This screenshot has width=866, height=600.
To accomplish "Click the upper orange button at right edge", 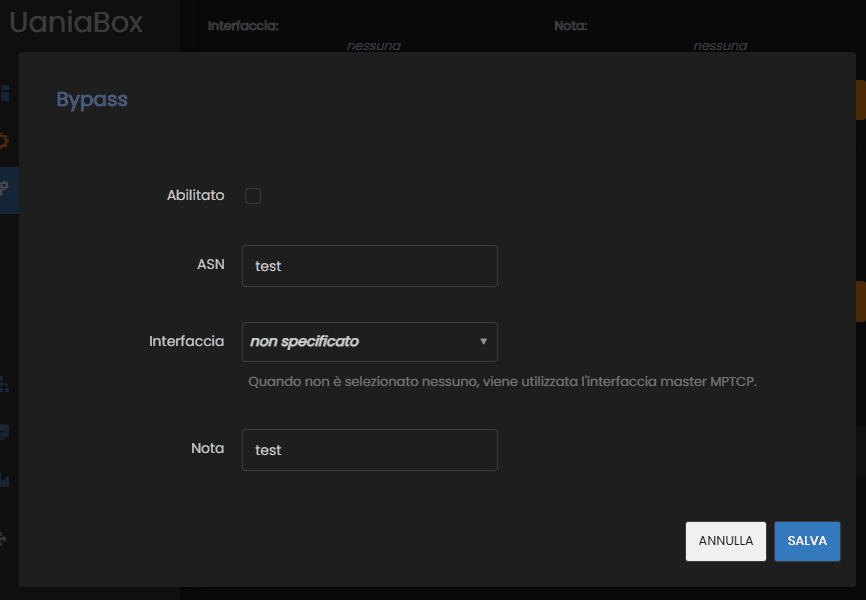I will pos(860,100).
